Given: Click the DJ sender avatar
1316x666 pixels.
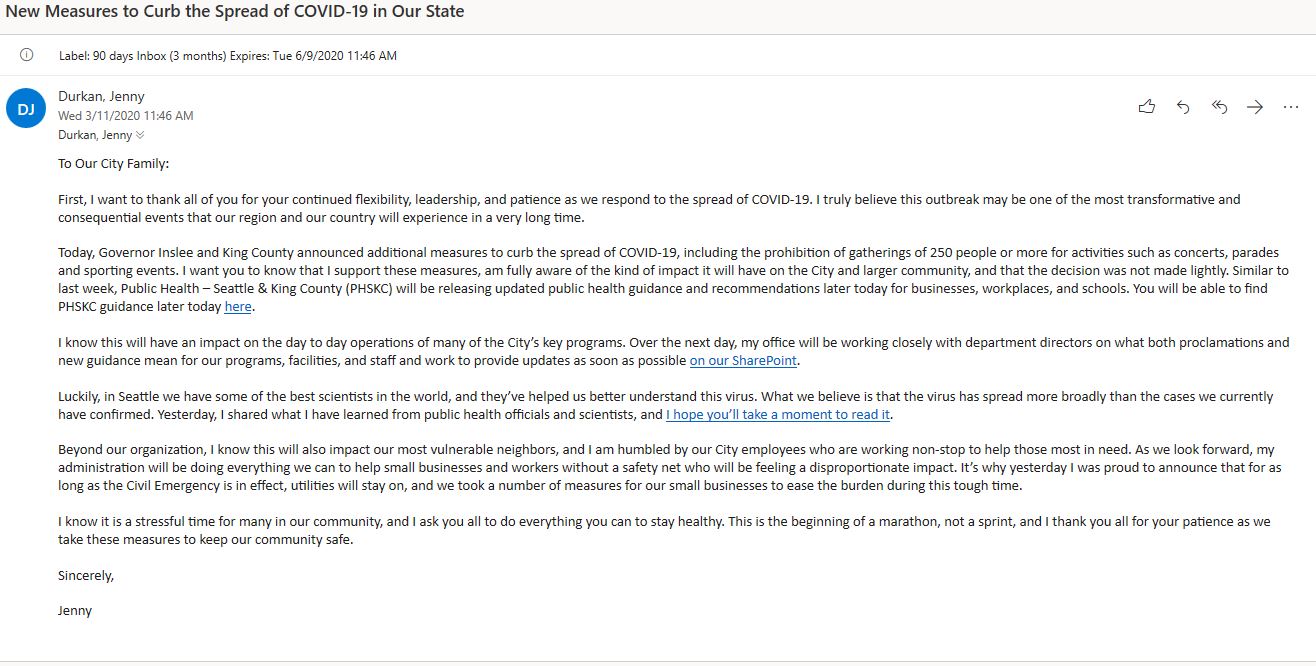Looking at the screenshot, I should pyautogui.click(x=26, y=109).
